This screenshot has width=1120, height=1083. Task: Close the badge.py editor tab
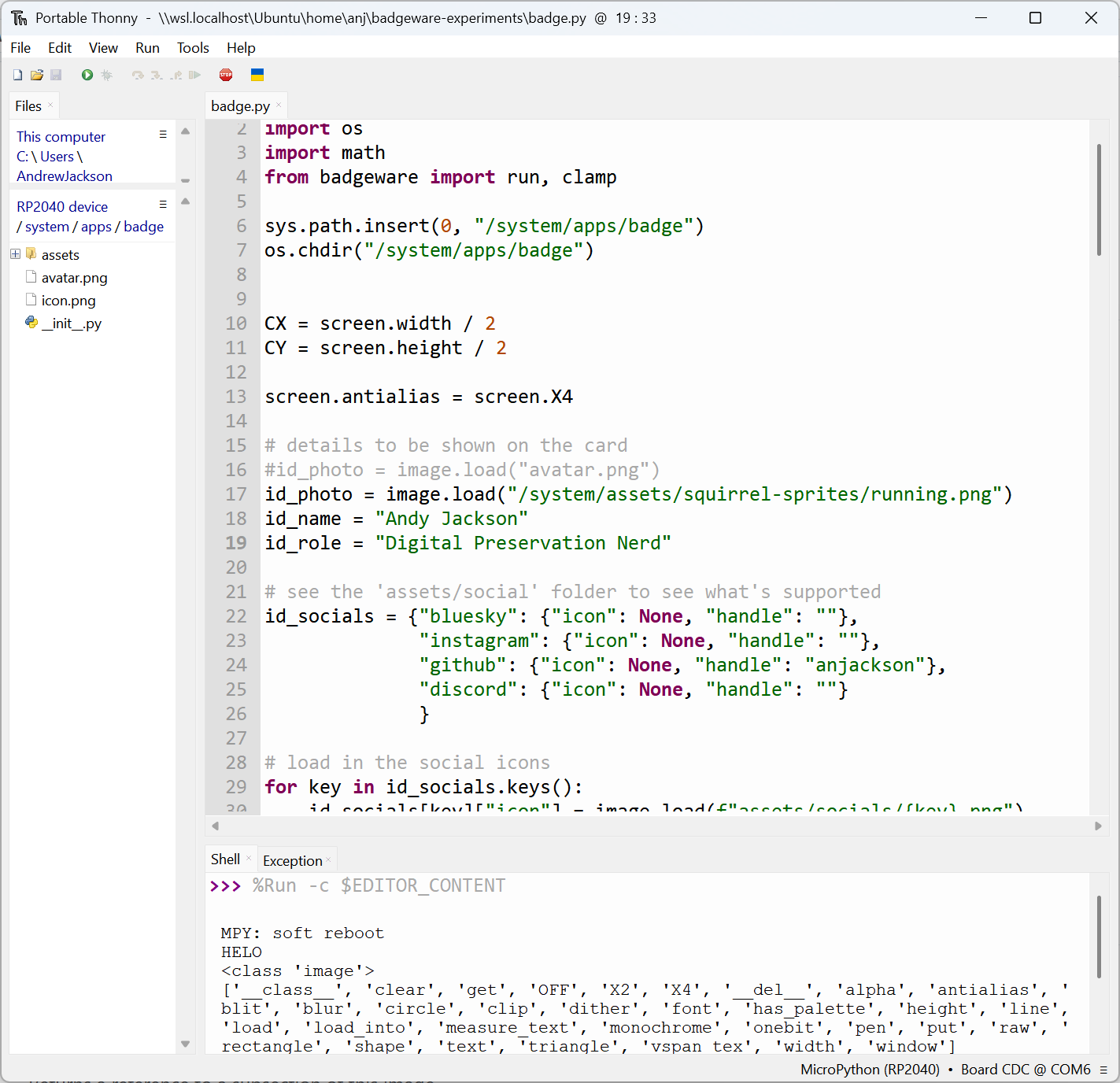[x=279, y=105]
